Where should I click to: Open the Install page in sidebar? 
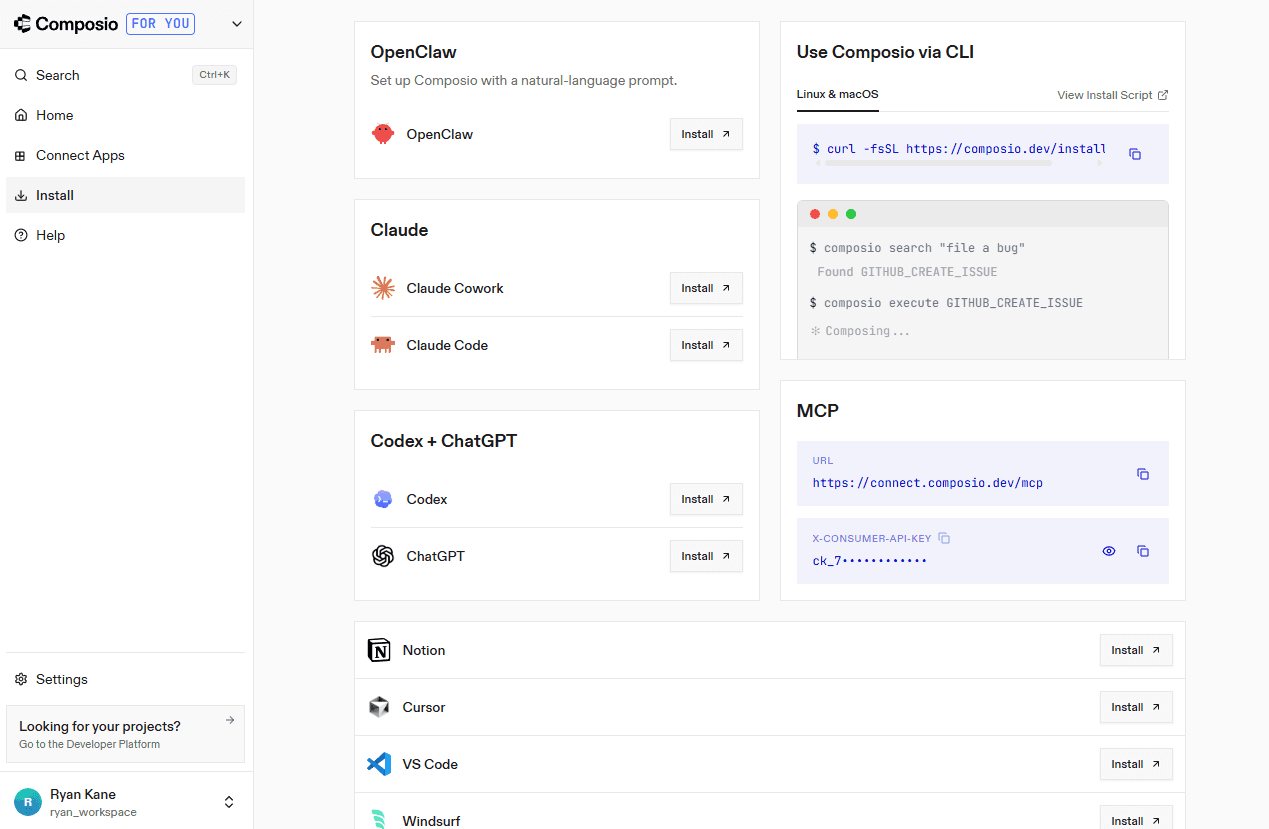pyautogui.click(x=125, y=195)
